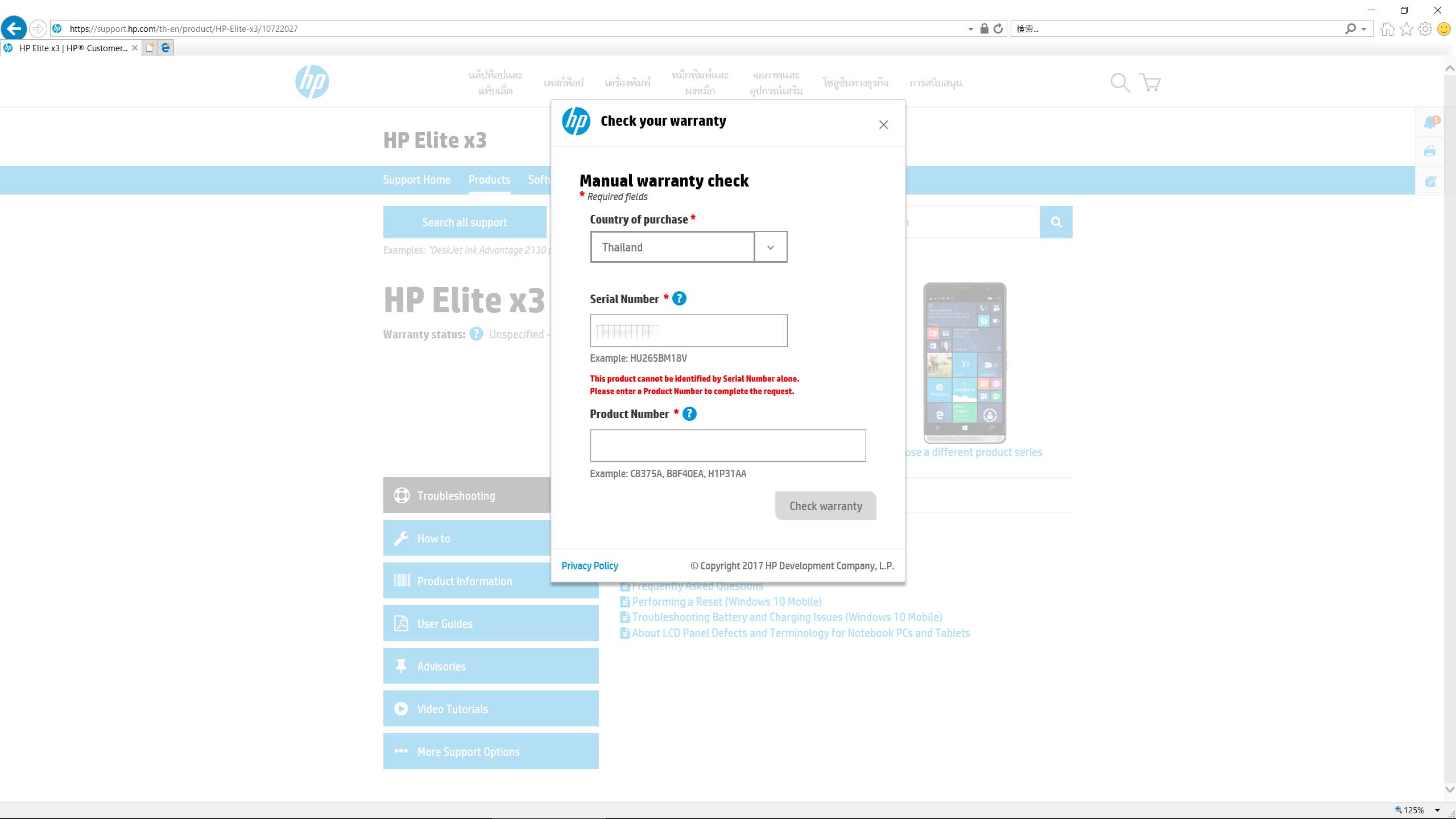This screenshot has height=819, width=1456.
Task: Open the zoom level dropdown arrow
Action: 1437,810
